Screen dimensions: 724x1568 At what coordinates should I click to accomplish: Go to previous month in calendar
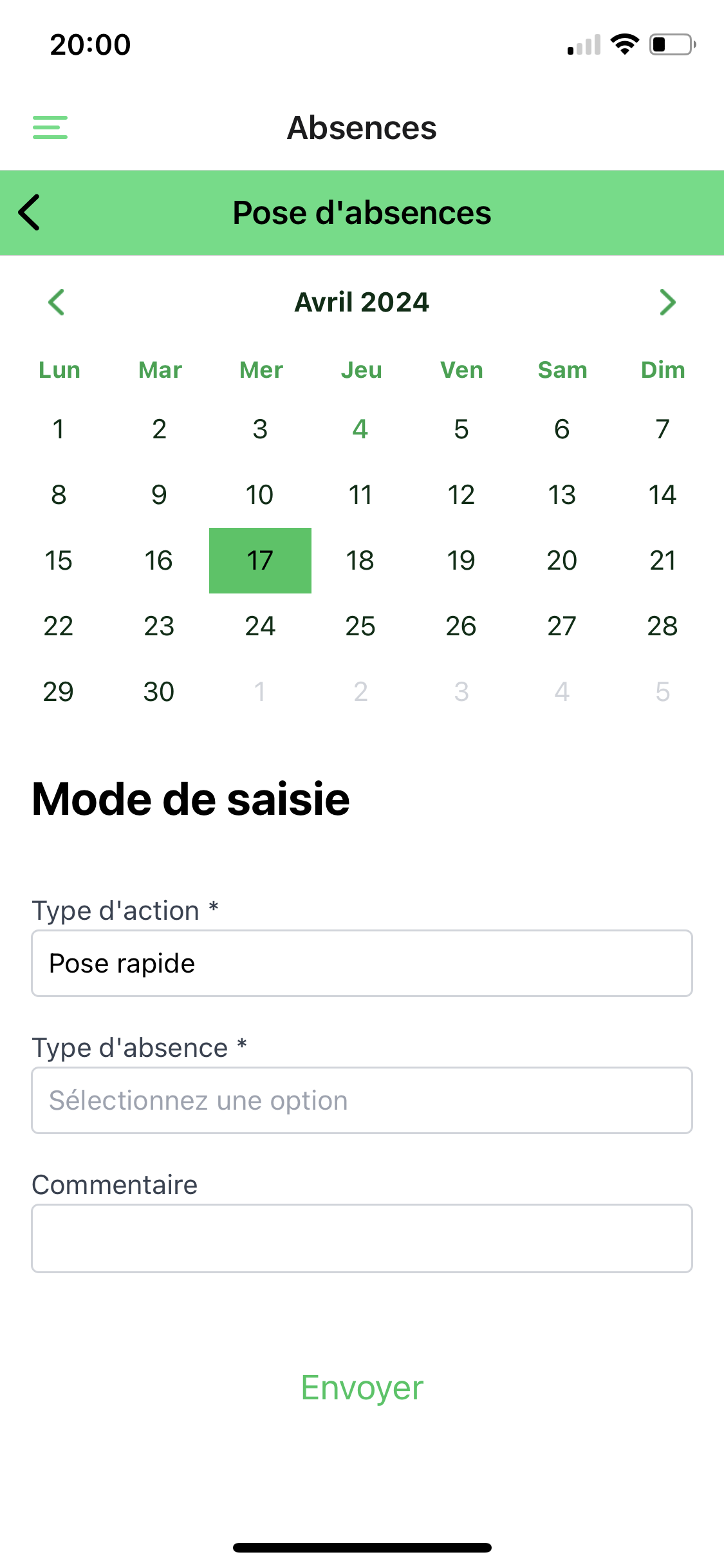click(x=57, y=303)
